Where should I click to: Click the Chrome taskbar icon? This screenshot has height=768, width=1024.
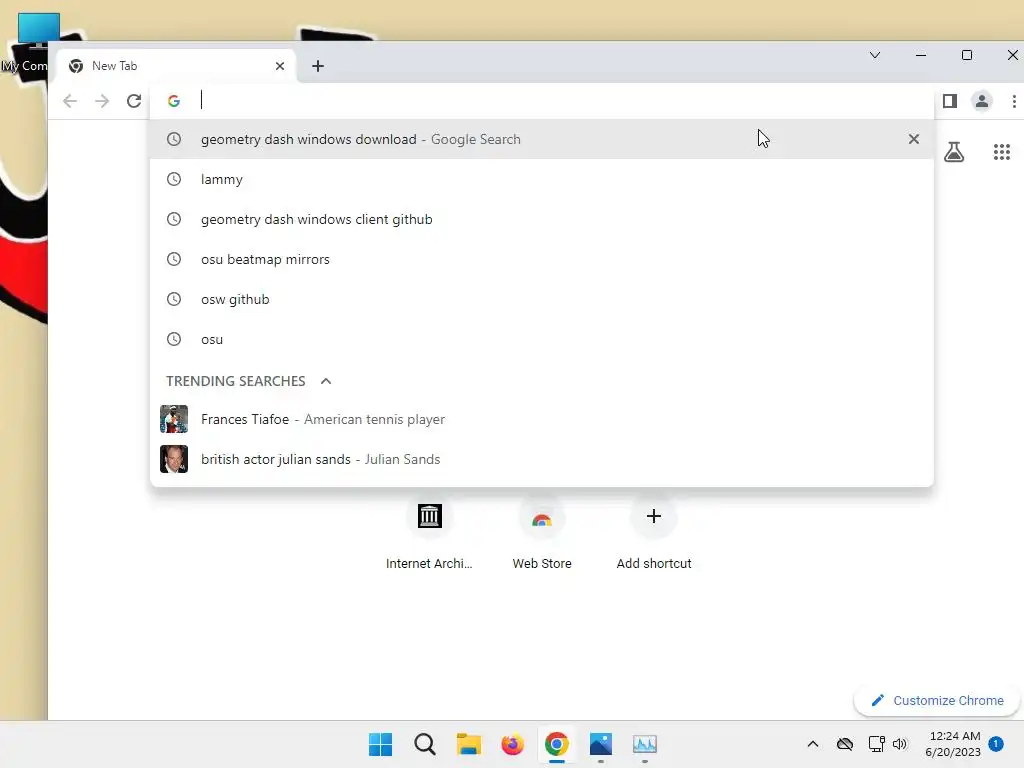(556, 744)
